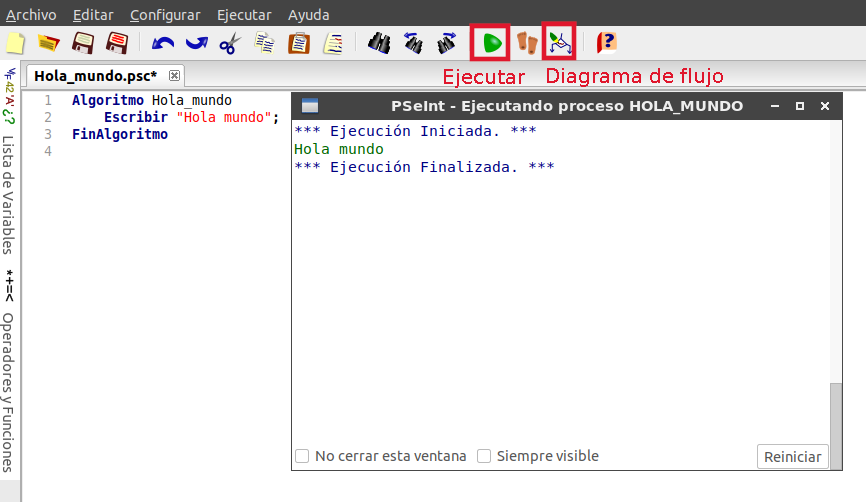
Task: Open help with the question mark icon
Action: tap(606, 43)
